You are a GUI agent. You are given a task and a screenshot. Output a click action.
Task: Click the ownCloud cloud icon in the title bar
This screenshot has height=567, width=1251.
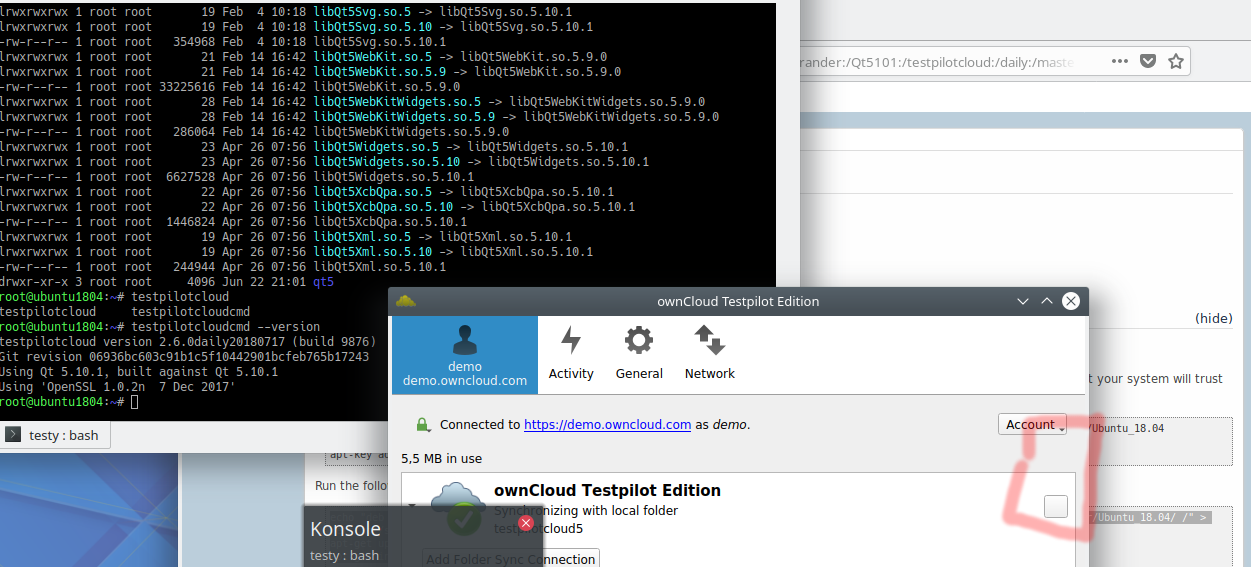406,301
